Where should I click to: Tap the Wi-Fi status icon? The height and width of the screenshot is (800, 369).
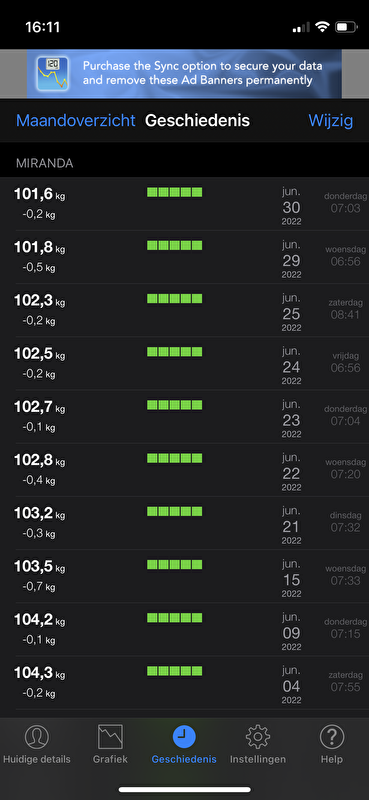(x=322, y=27)
